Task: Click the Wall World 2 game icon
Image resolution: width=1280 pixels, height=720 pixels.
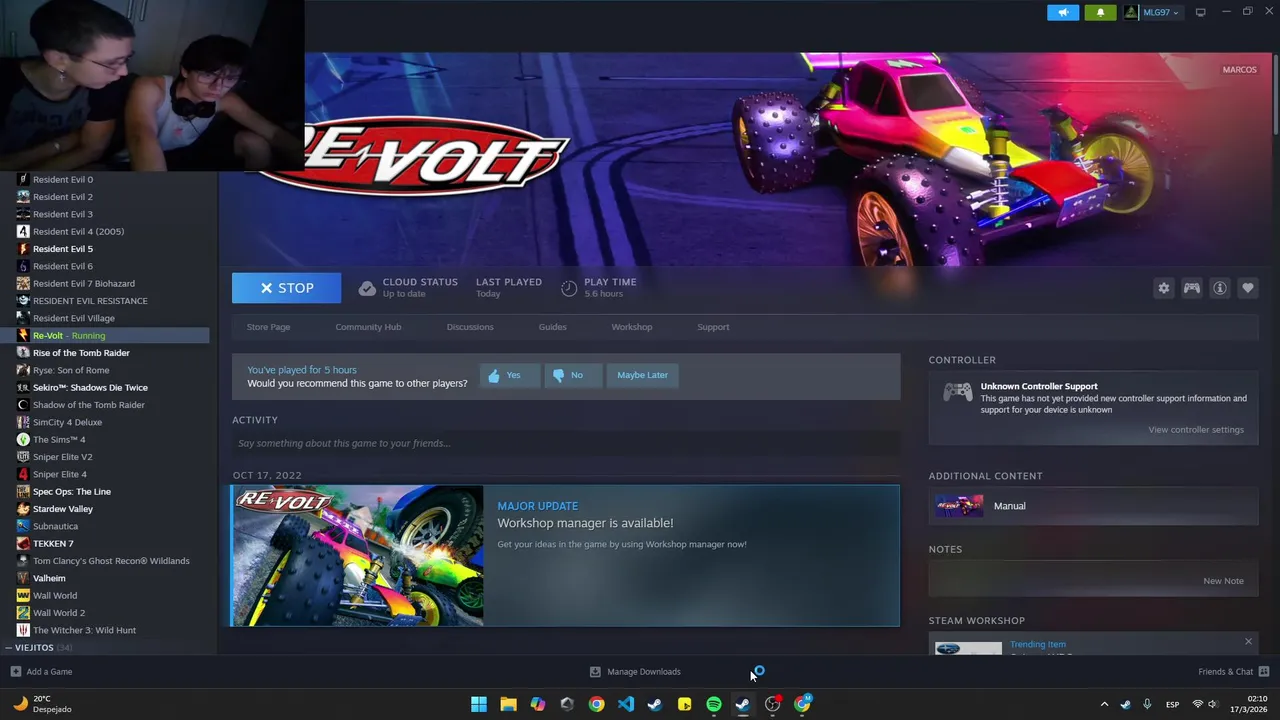Action: click(x=23, y=613)
